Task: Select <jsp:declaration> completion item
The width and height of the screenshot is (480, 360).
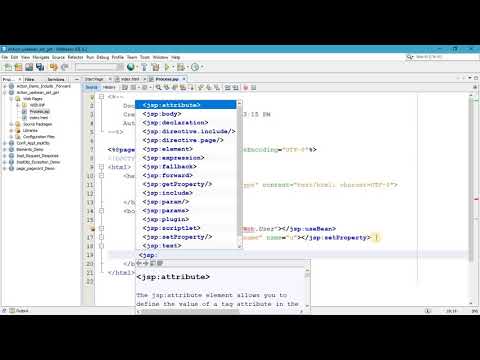Action: click(186, 123)
